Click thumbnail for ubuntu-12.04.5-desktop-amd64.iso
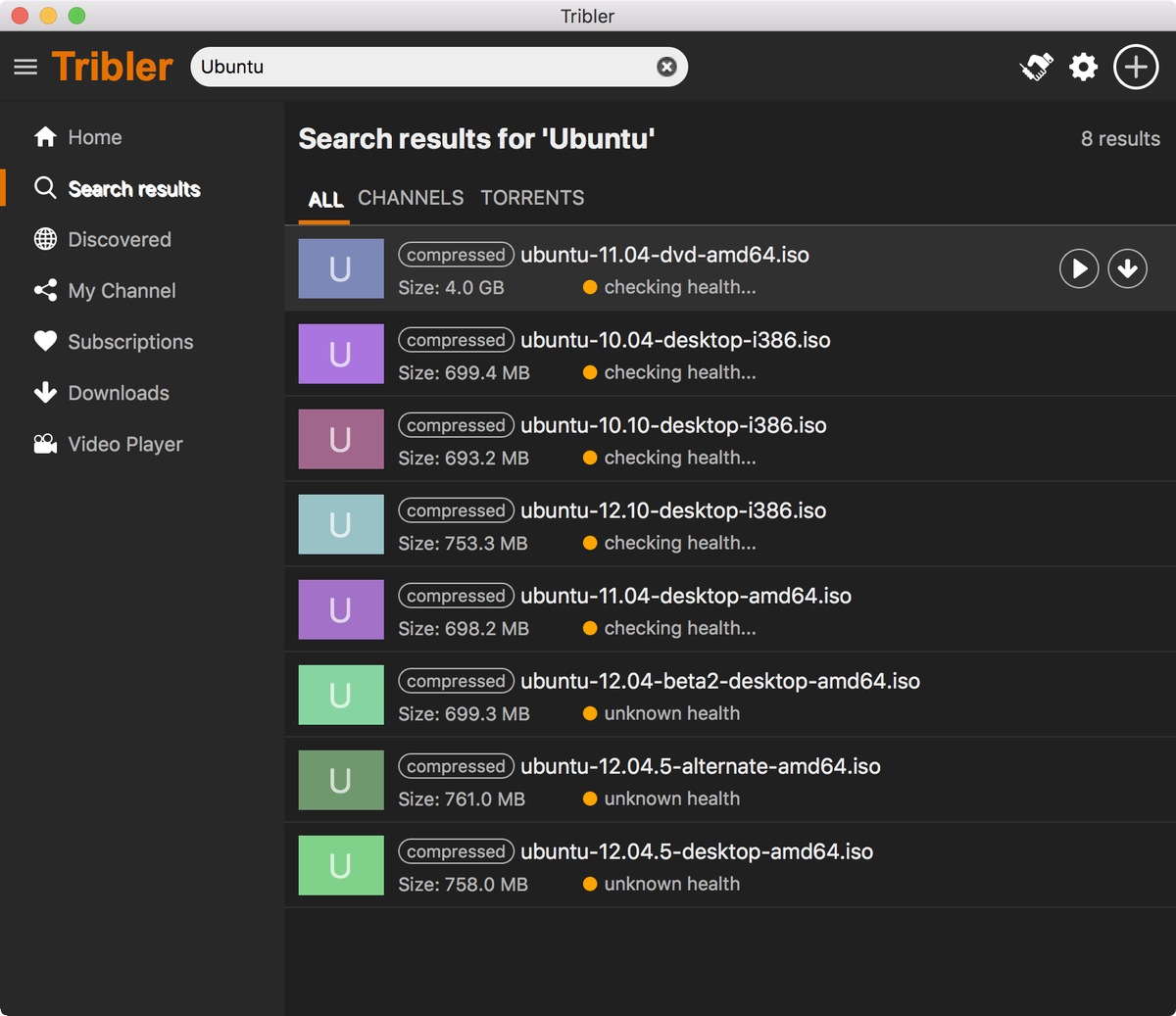The image size is (1176, 1016). (x=341, y=865)
